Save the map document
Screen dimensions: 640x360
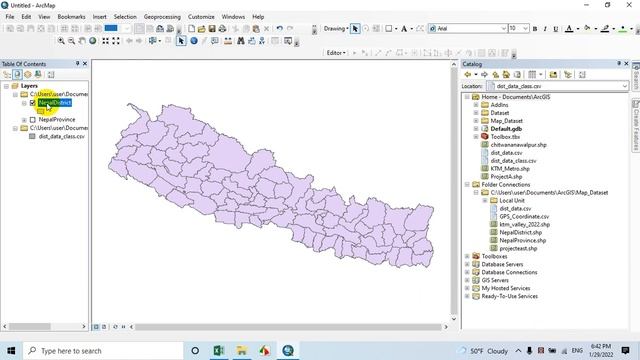click(x=212, y=29)
